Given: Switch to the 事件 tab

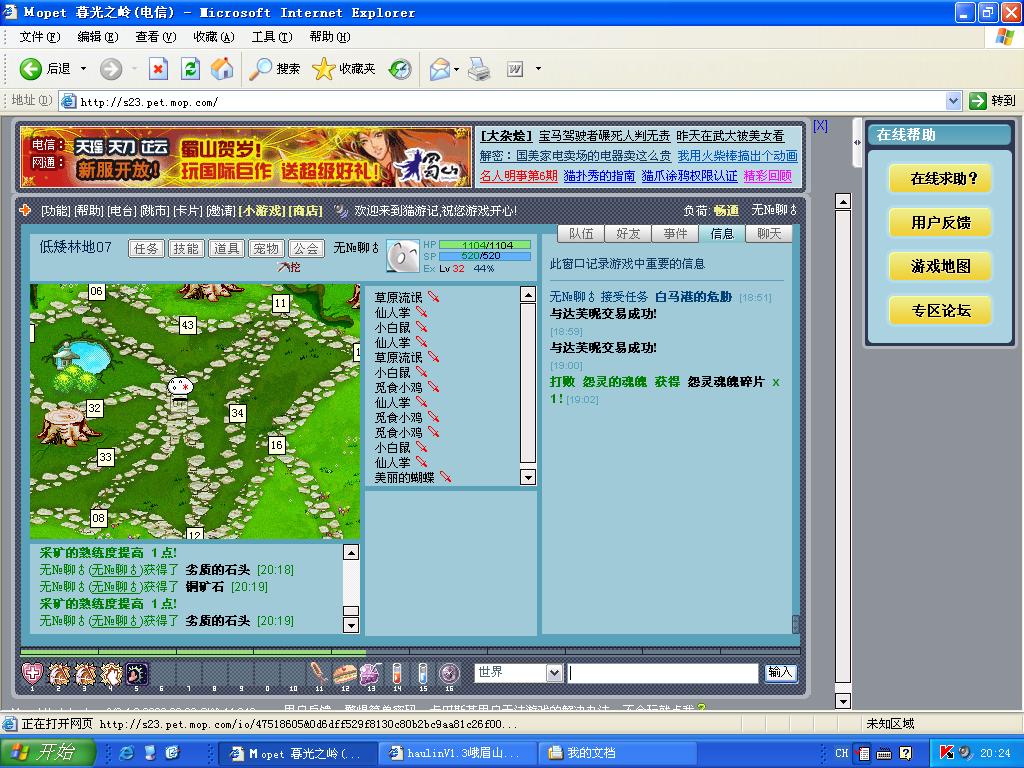Looking at the screenshot, I should pyautogui.click(x=675, y=233).
